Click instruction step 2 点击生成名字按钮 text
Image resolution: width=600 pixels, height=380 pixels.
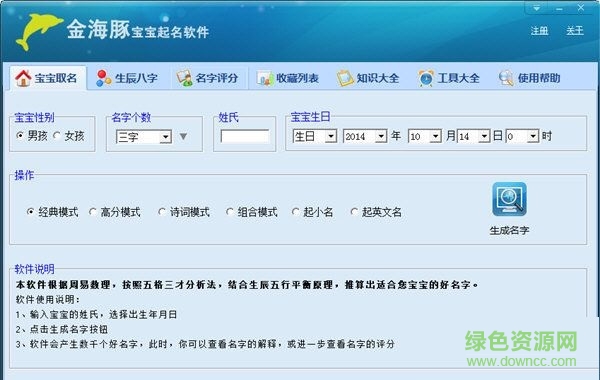point(62,329)
